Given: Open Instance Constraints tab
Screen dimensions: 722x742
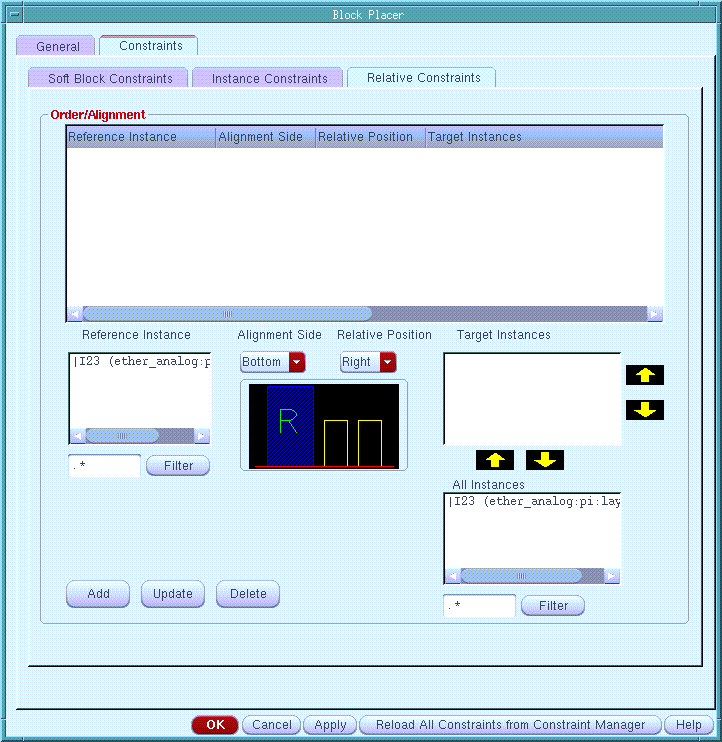Looking at the screenshot, I should [x=269, y=79].
